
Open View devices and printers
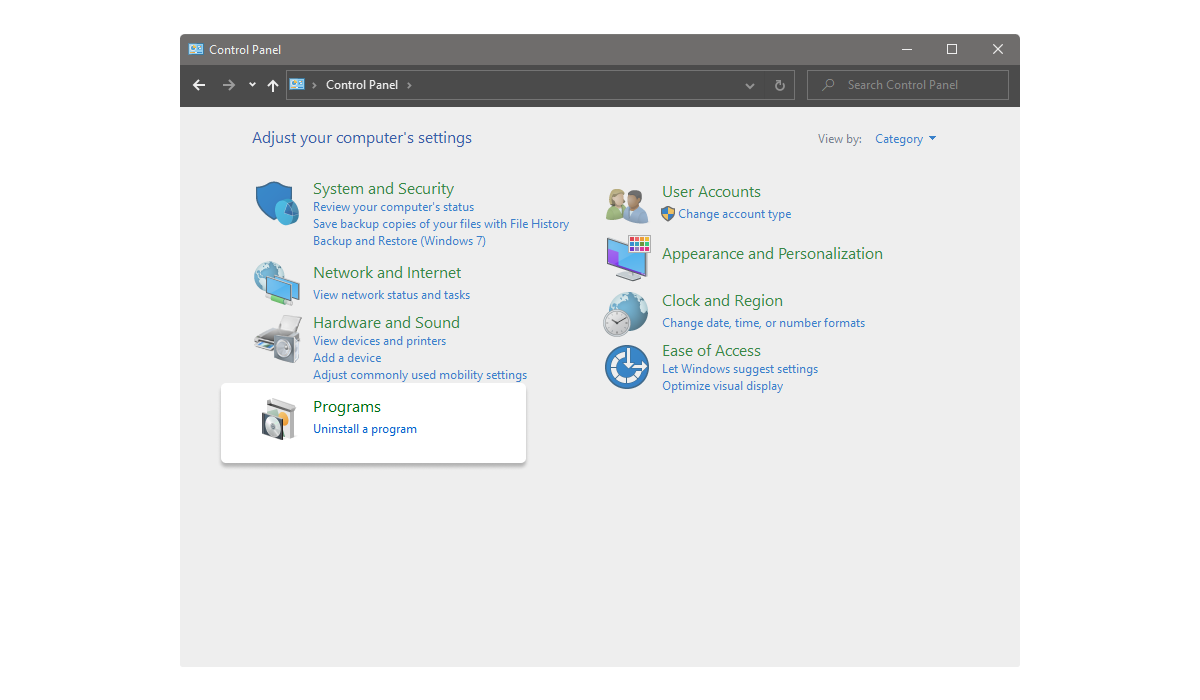(x=379, y=341)
